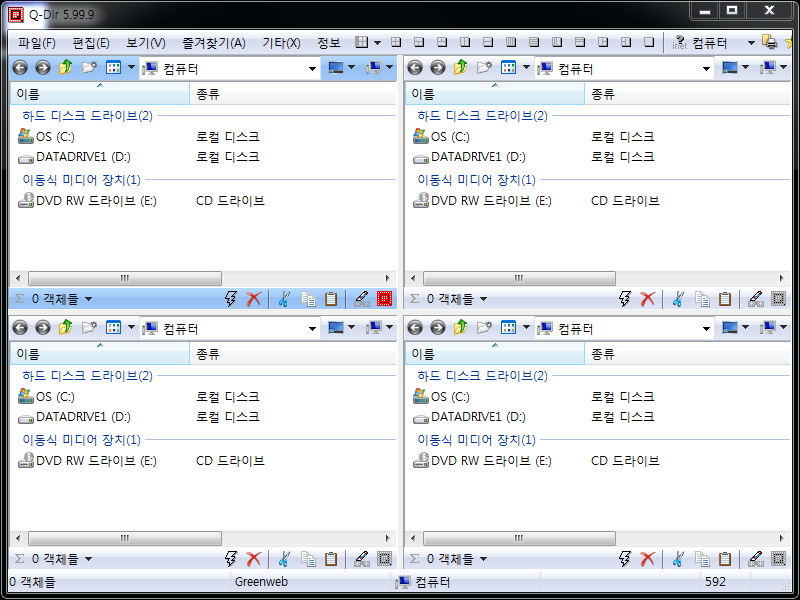Click the new folder icon in the bottom-left pane
Viewport: 800px width, 600px height.
coord(89,328)
